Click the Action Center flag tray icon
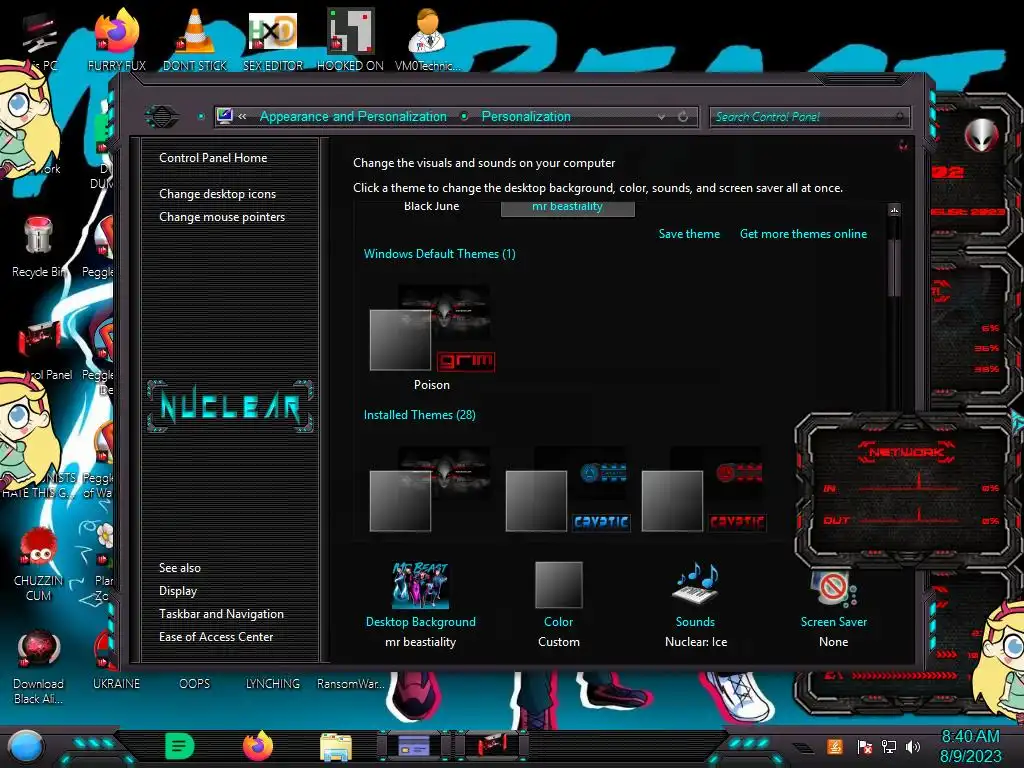1024x768 pixels. 864,746
